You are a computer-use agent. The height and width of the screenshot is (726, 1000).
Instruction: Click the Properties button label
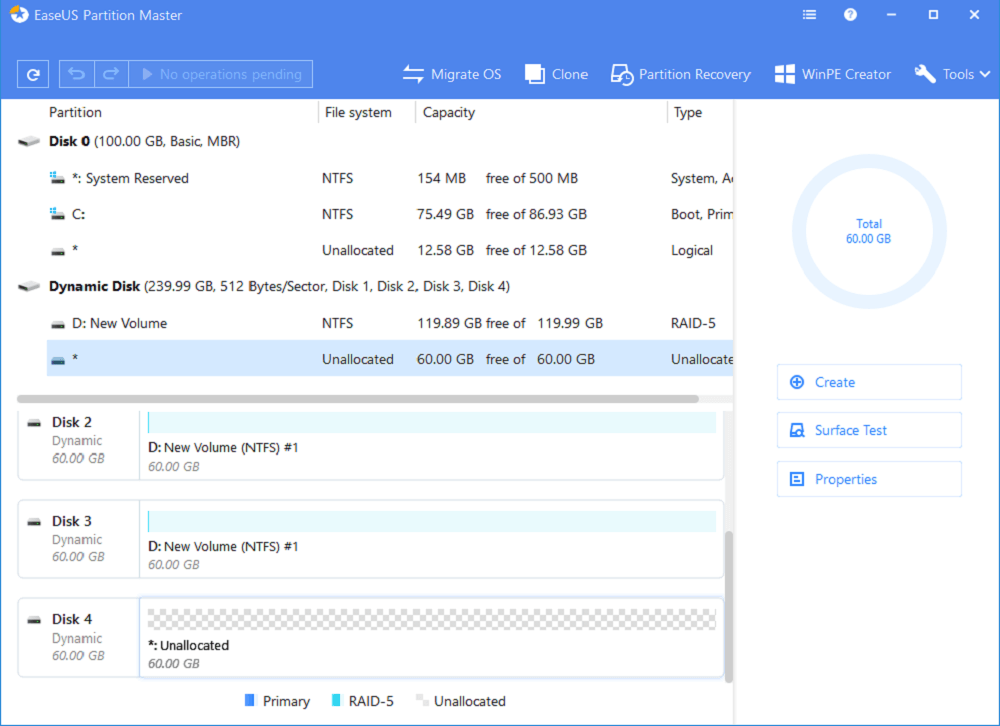[846, 479]
